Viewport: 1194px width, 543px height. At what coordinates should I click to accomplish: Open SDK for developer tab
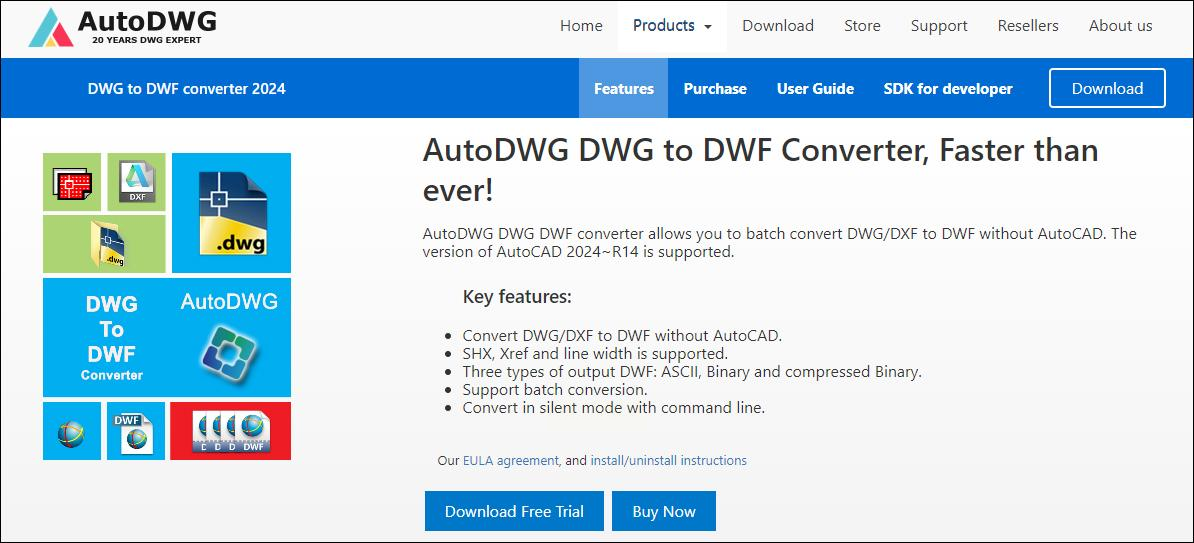(x=948, y=88)
